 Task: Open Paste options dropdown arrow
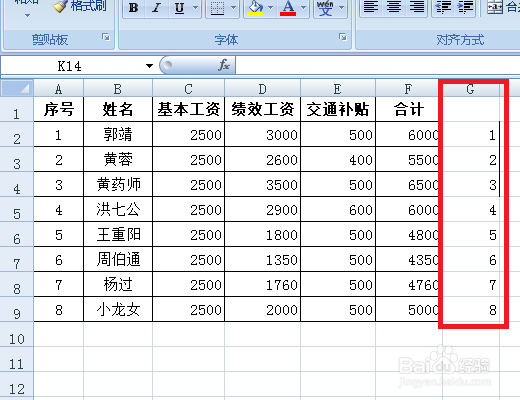27,15
